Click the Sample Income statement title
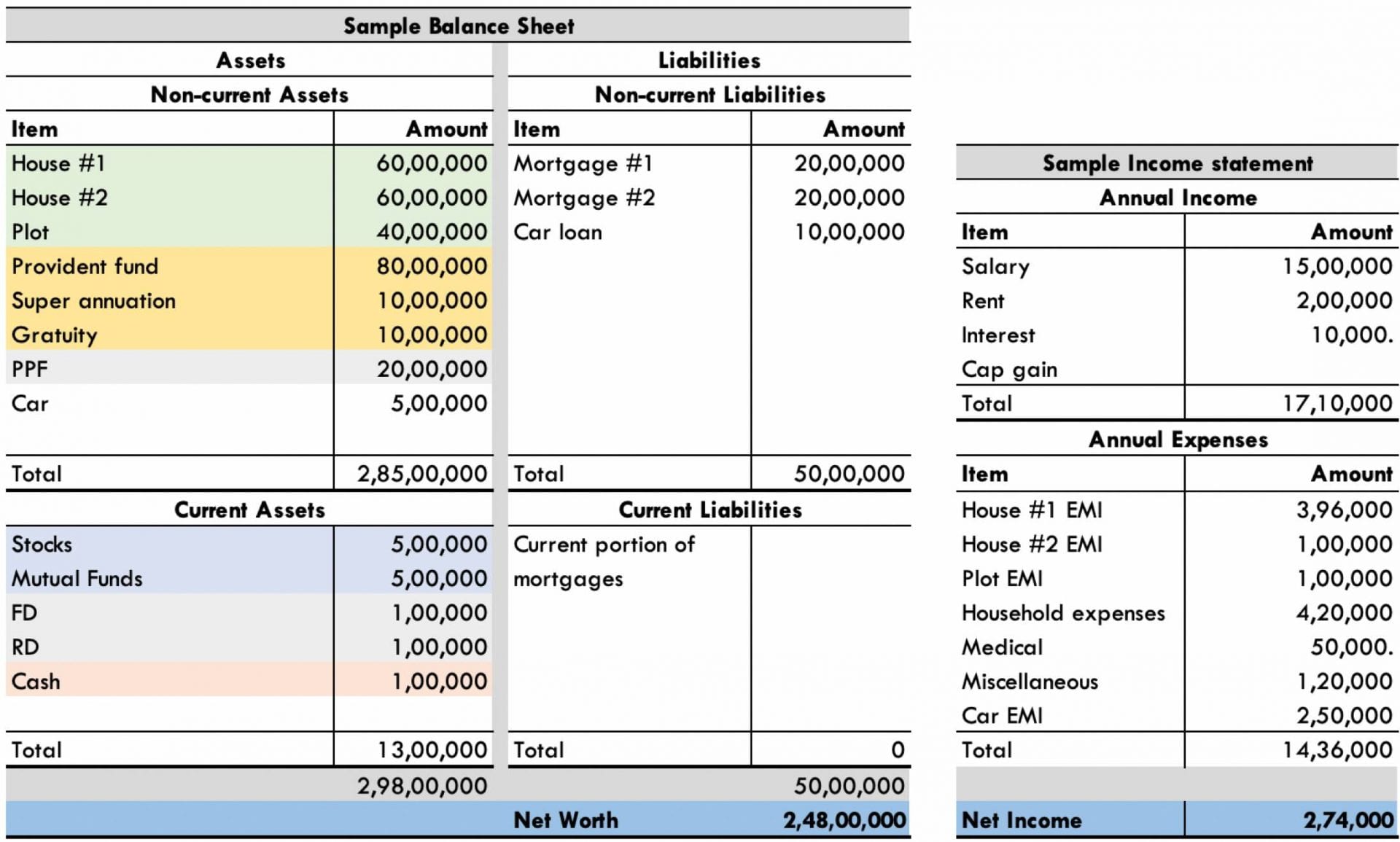The image size is (1400, 842). coord(1177,163)
